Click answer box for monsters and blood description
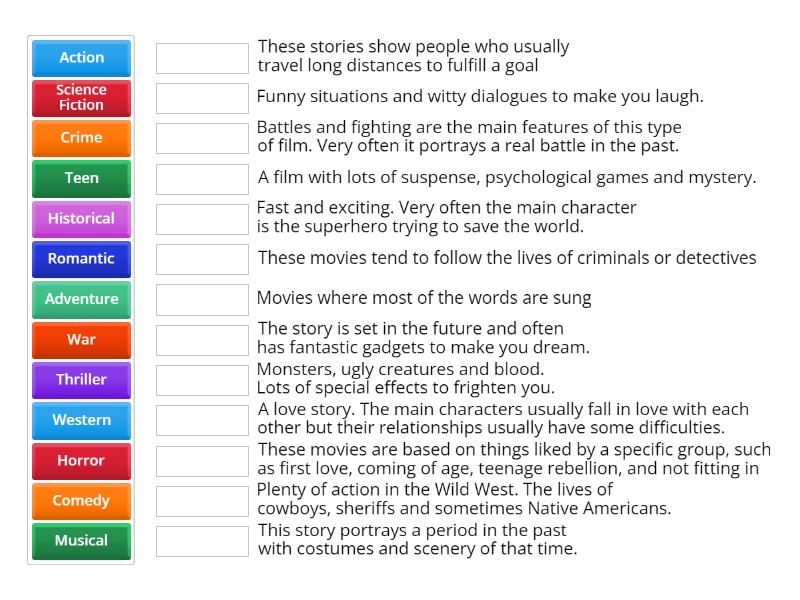Screen dimensions: 800x600 [202, 380]
